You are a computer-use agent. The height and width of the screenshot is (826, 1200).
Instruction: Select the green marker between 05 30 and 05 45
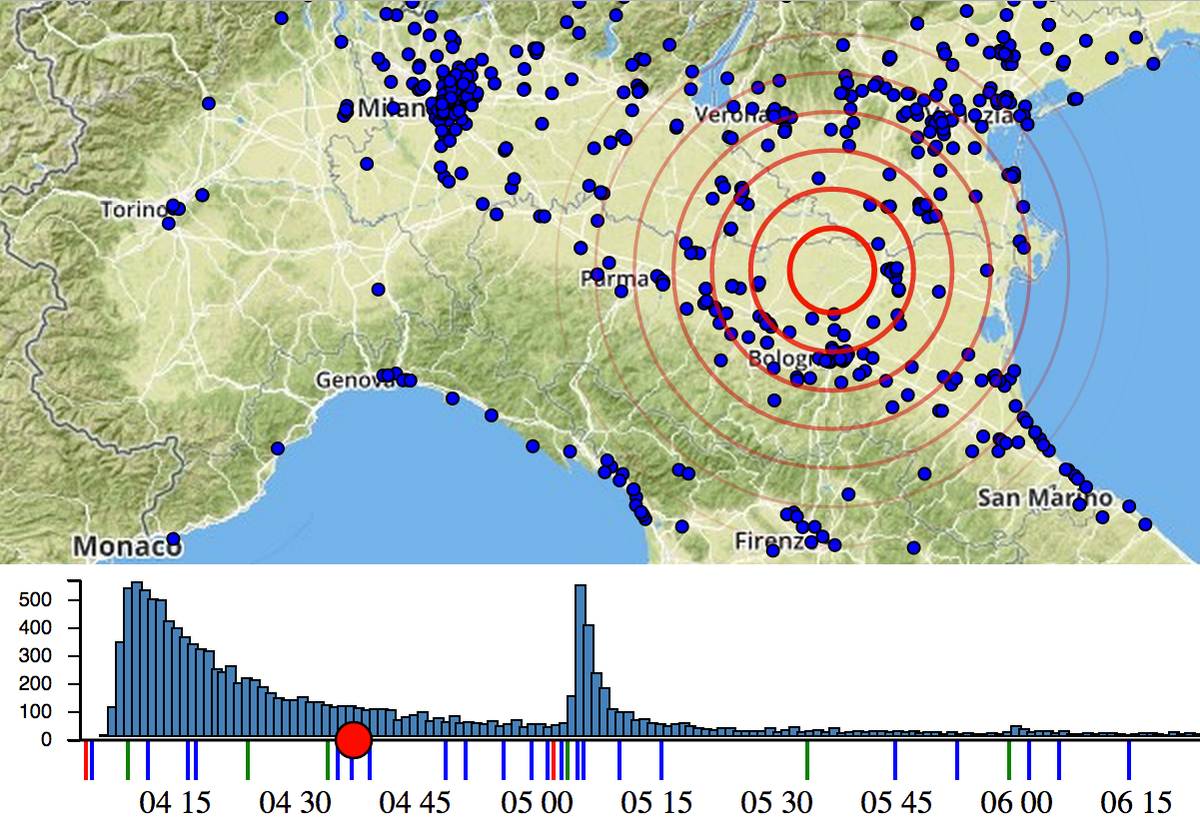pos(807,759)
